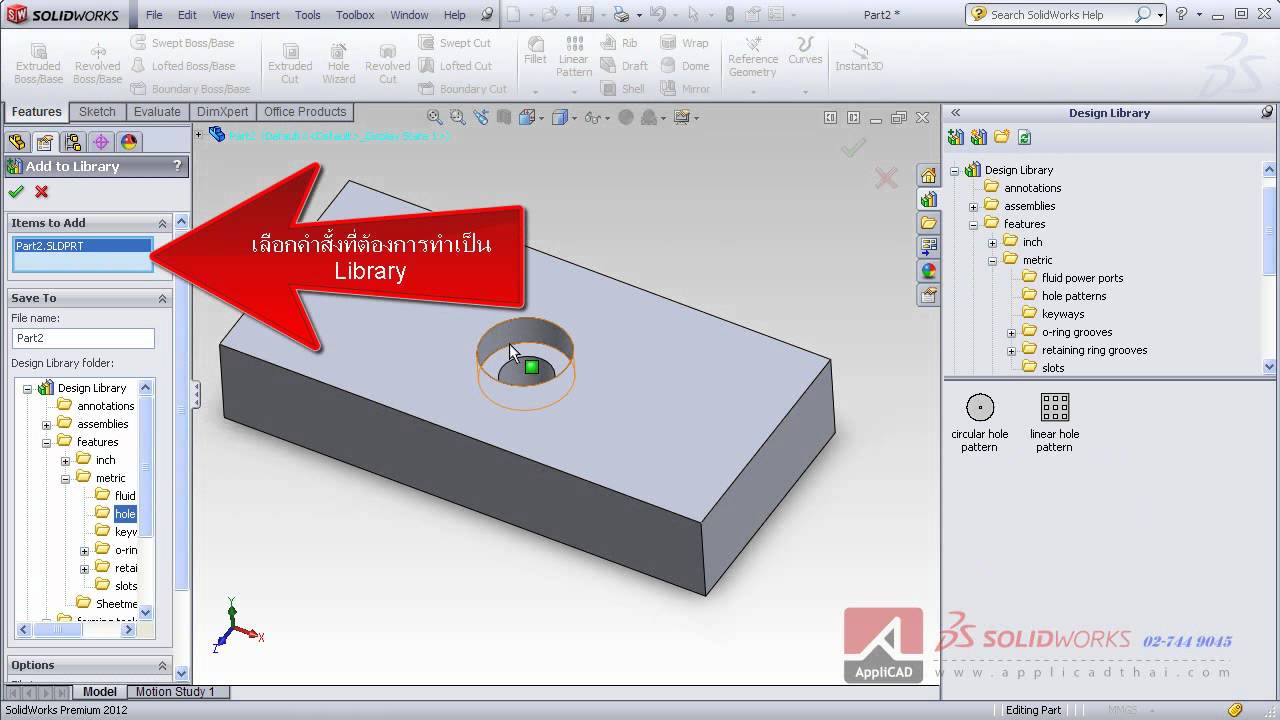
Task: Open the DisplayManager tab
Action: tap(129, 142)
